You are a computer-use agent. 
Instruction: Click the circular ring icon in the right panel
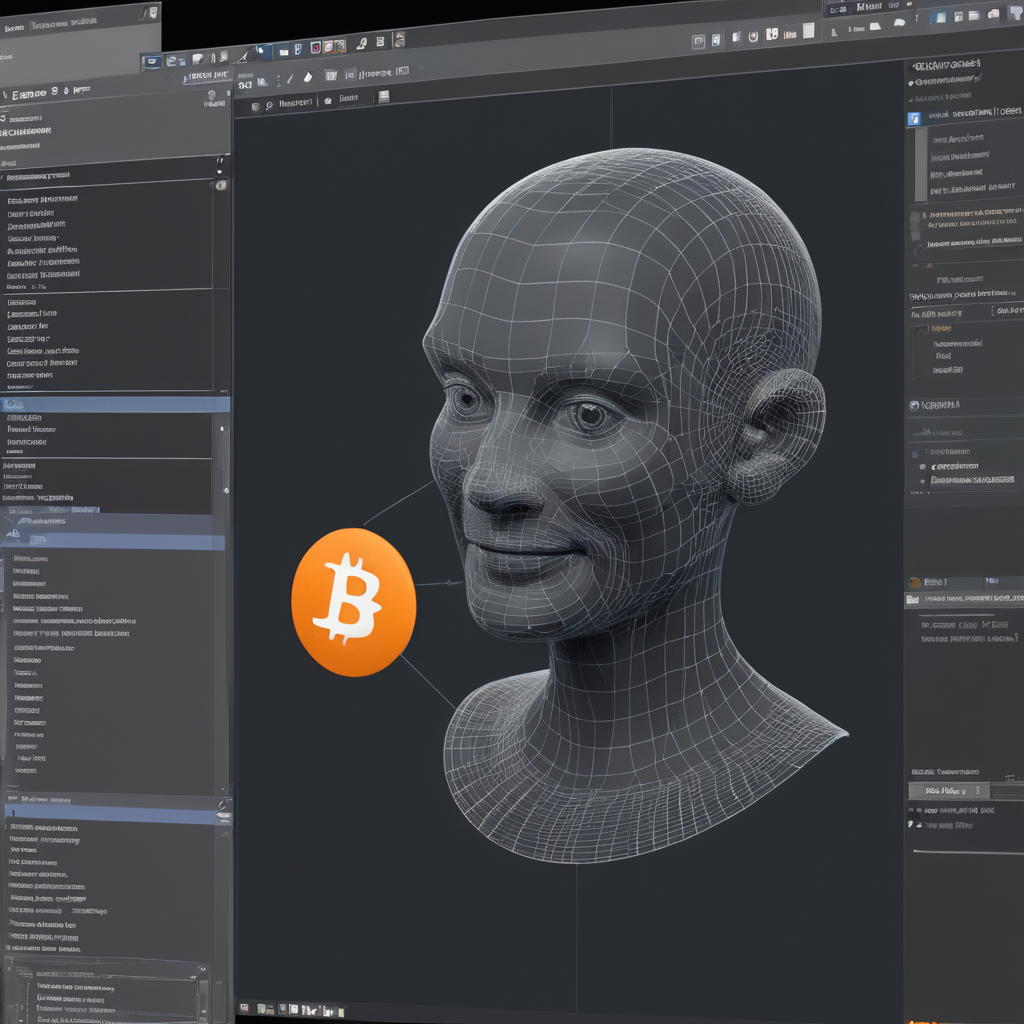914,406
